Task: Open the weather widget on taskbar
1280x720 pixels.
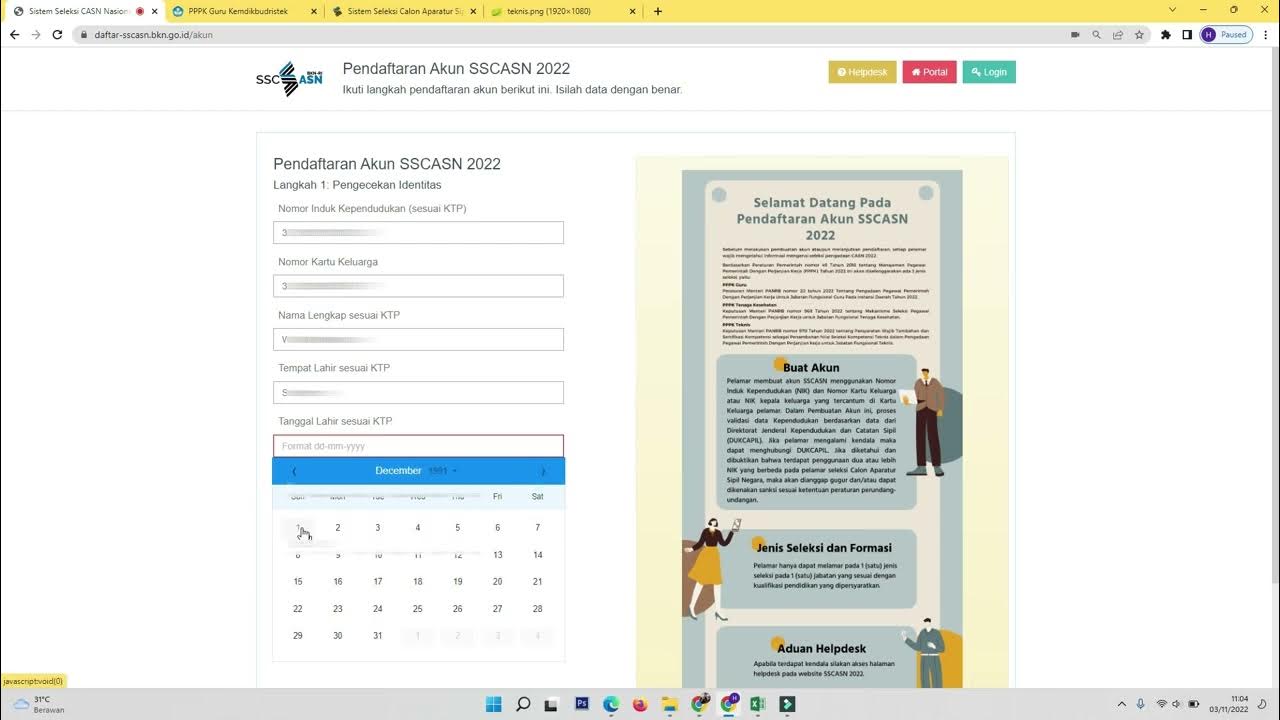Action: [x=39, y=704]
